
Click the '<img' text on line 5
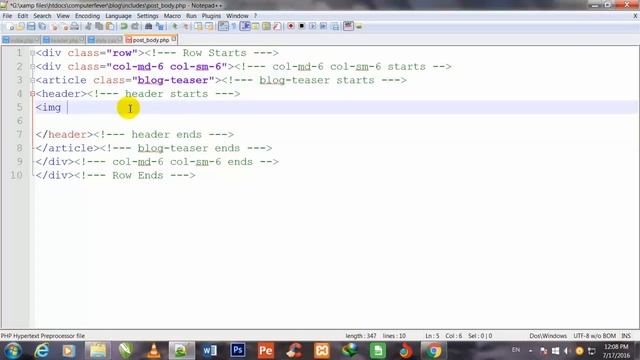click(48, 108)
